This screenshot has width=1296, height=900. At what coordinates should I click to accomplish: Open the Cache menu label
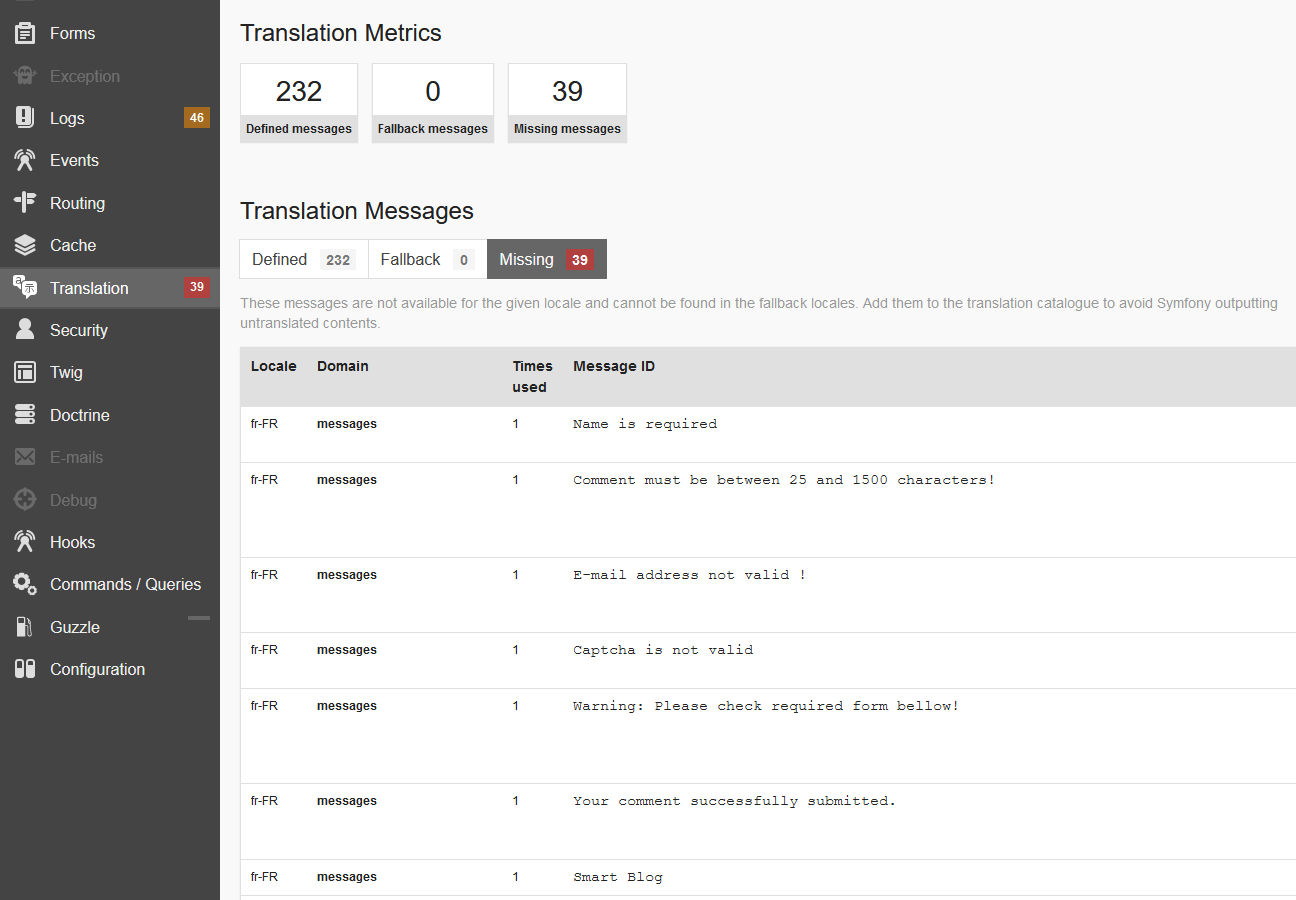73,245
